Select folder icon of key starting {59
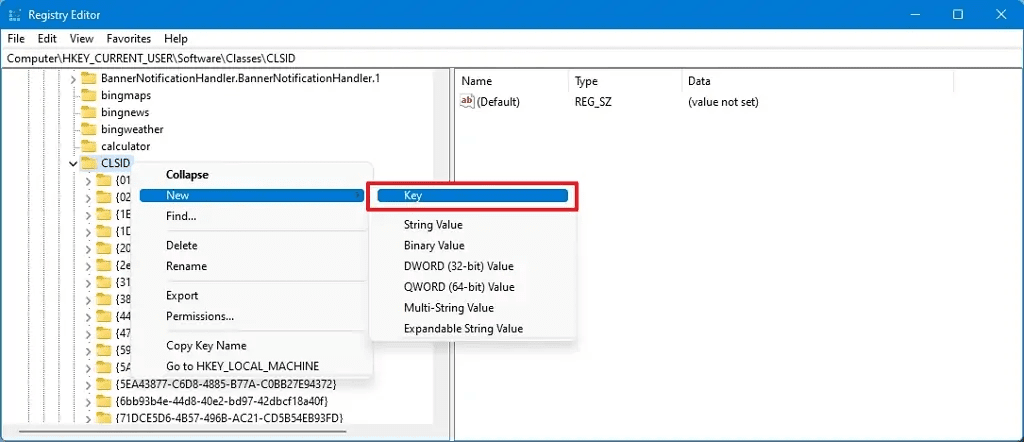 pos(103,350)
